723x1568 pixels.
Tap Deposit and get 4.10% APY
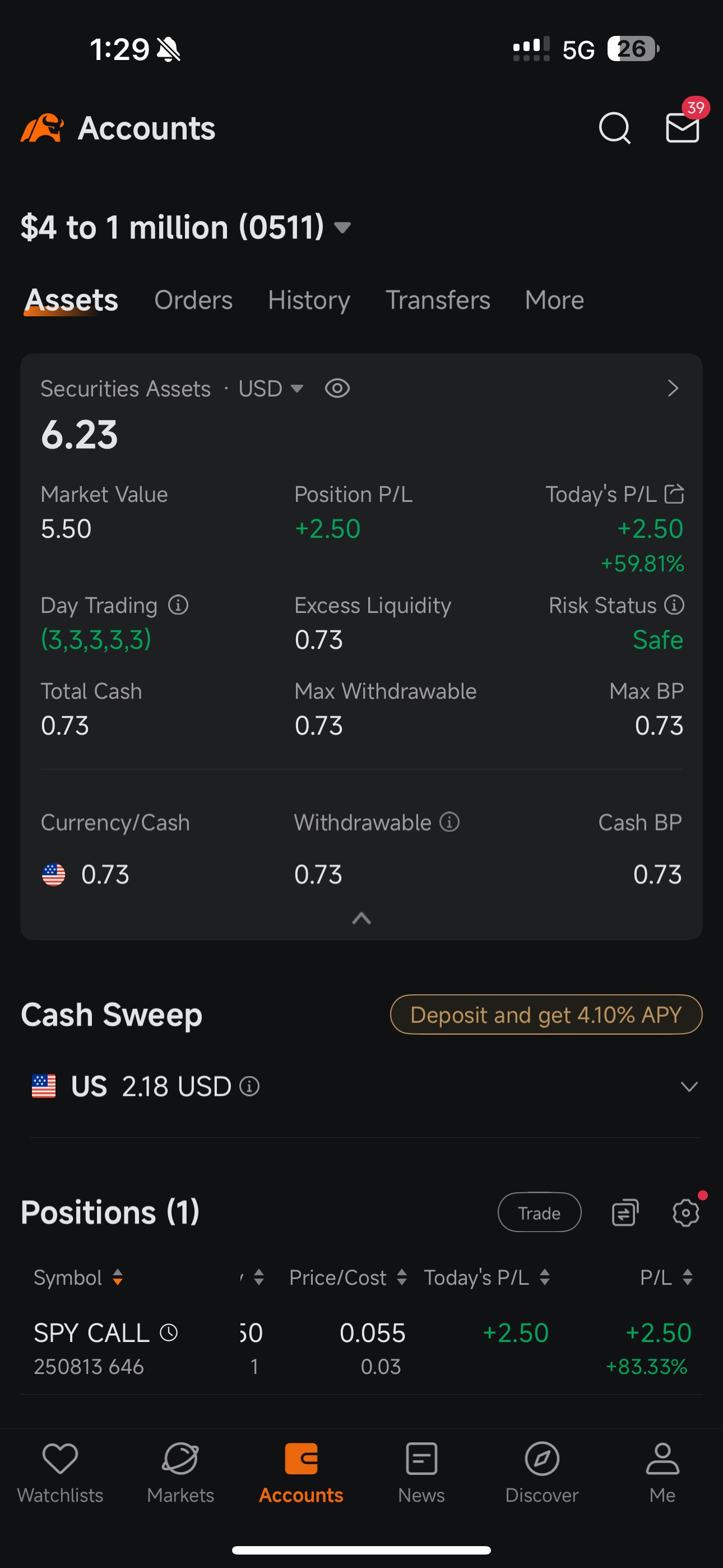point(546,1014)
